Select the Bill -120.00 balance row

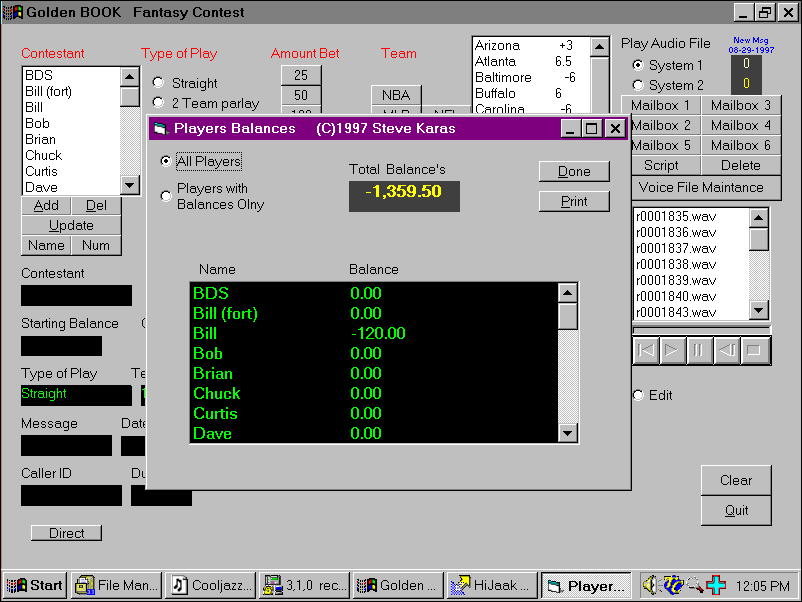tap(374, 333)
